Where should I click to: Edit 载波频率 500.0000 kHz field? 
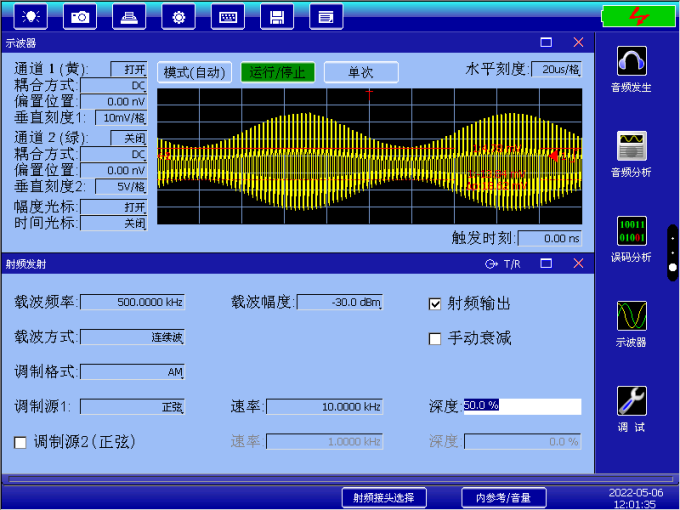(133, 302)
